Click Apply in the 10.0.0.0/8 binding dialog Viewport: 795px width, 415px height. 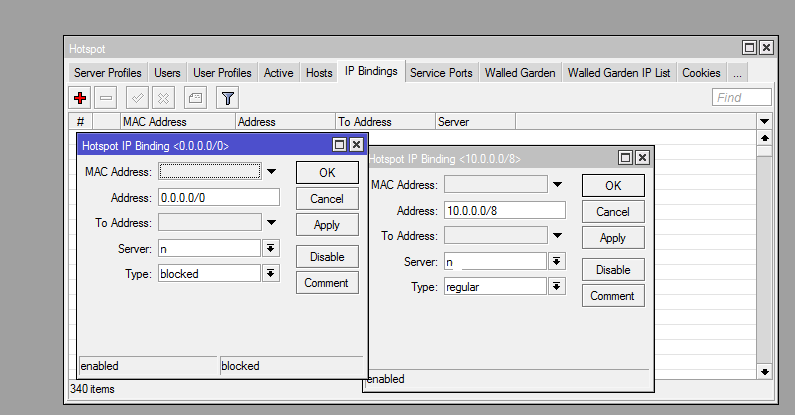coord(613,238)
